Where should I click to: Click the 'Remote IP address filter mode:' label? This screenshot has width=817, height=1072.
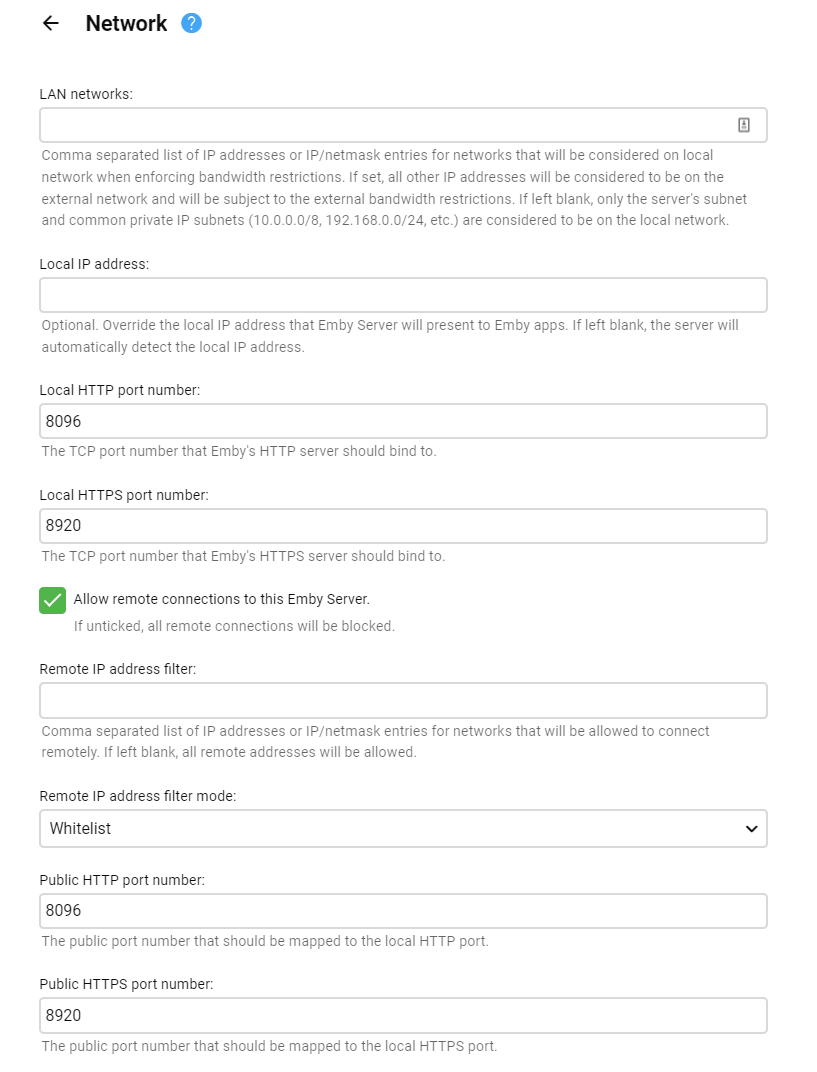click(137, 796)
